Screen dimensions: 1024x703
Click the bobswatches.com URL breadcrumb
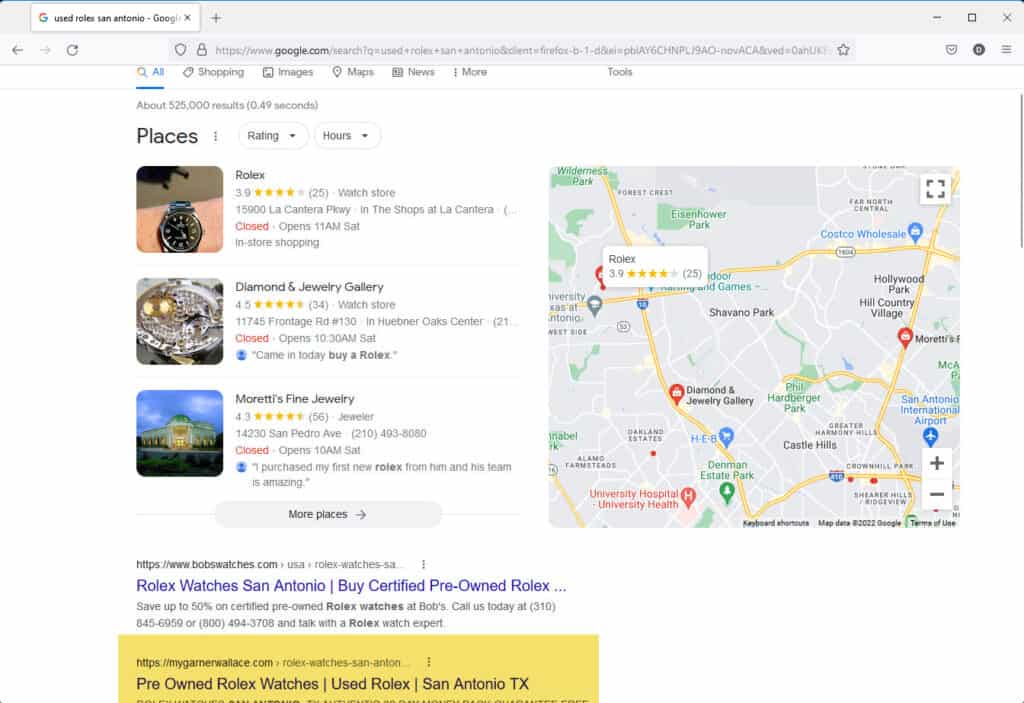pyautogui.click(x=270, y=564)
